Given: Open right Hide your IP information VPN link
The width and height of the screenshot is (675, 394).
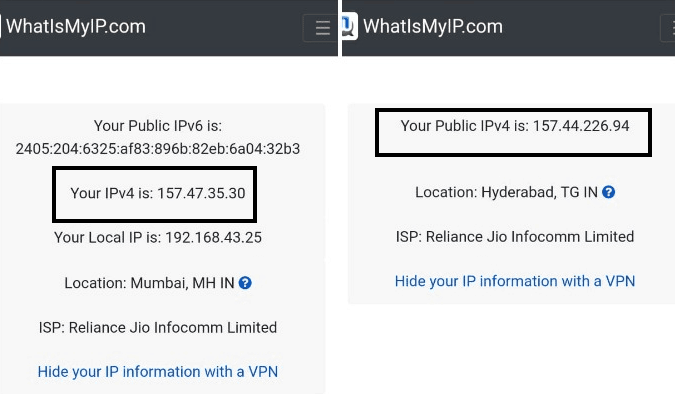Looking at the screenshot, I should pos(515,281).
